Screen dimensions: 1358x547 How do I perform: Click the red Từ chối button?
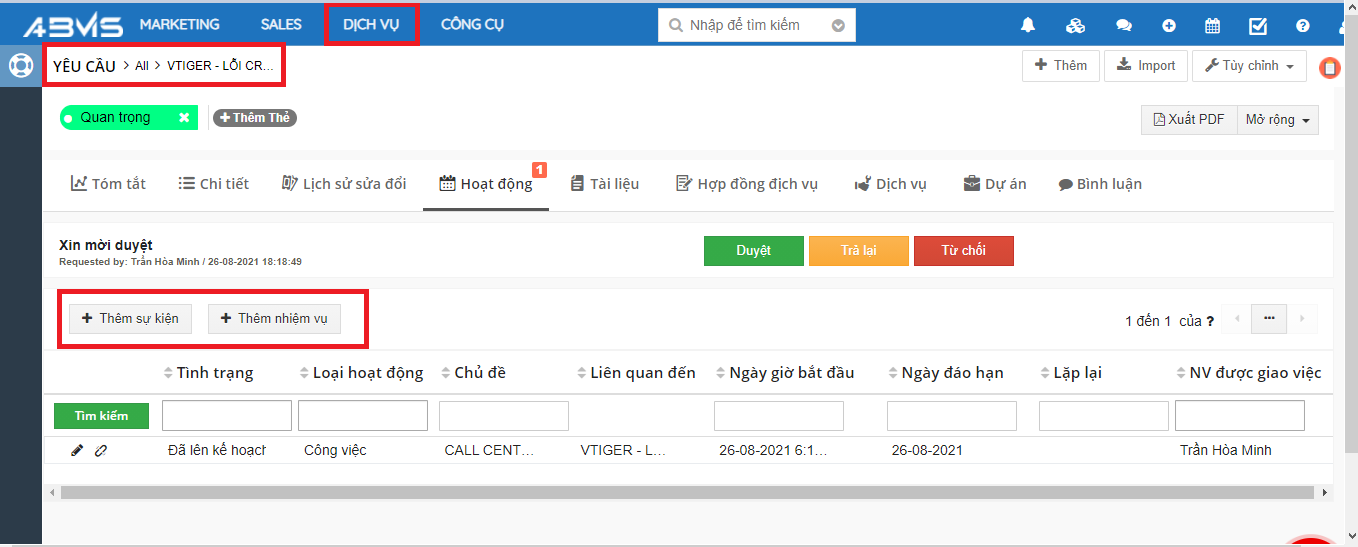click(x=963, y=251)
